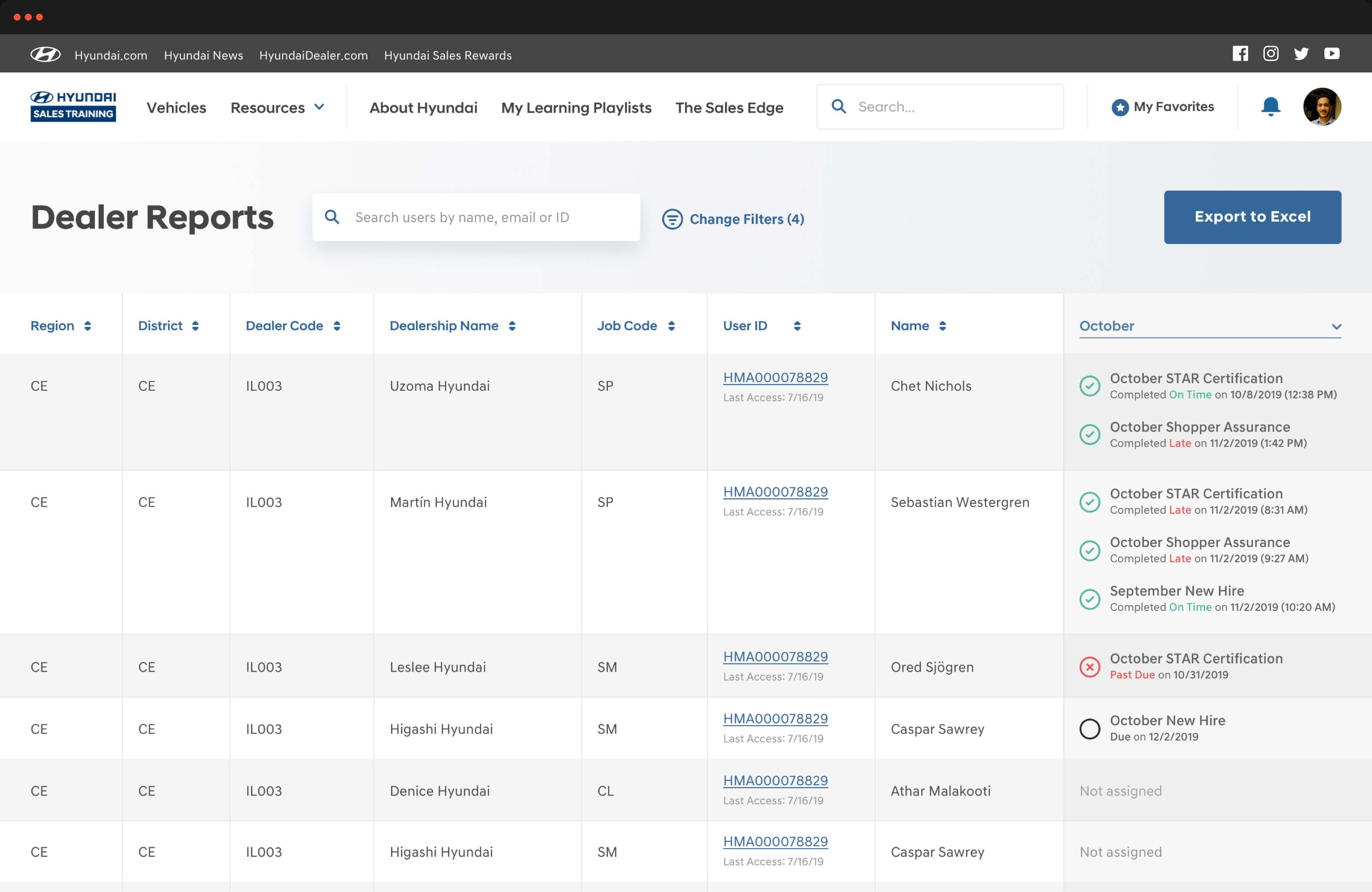The width and height of the screenshot is (1372, 892).
Task: Expand the Resources dropdown
Action: 278,107
